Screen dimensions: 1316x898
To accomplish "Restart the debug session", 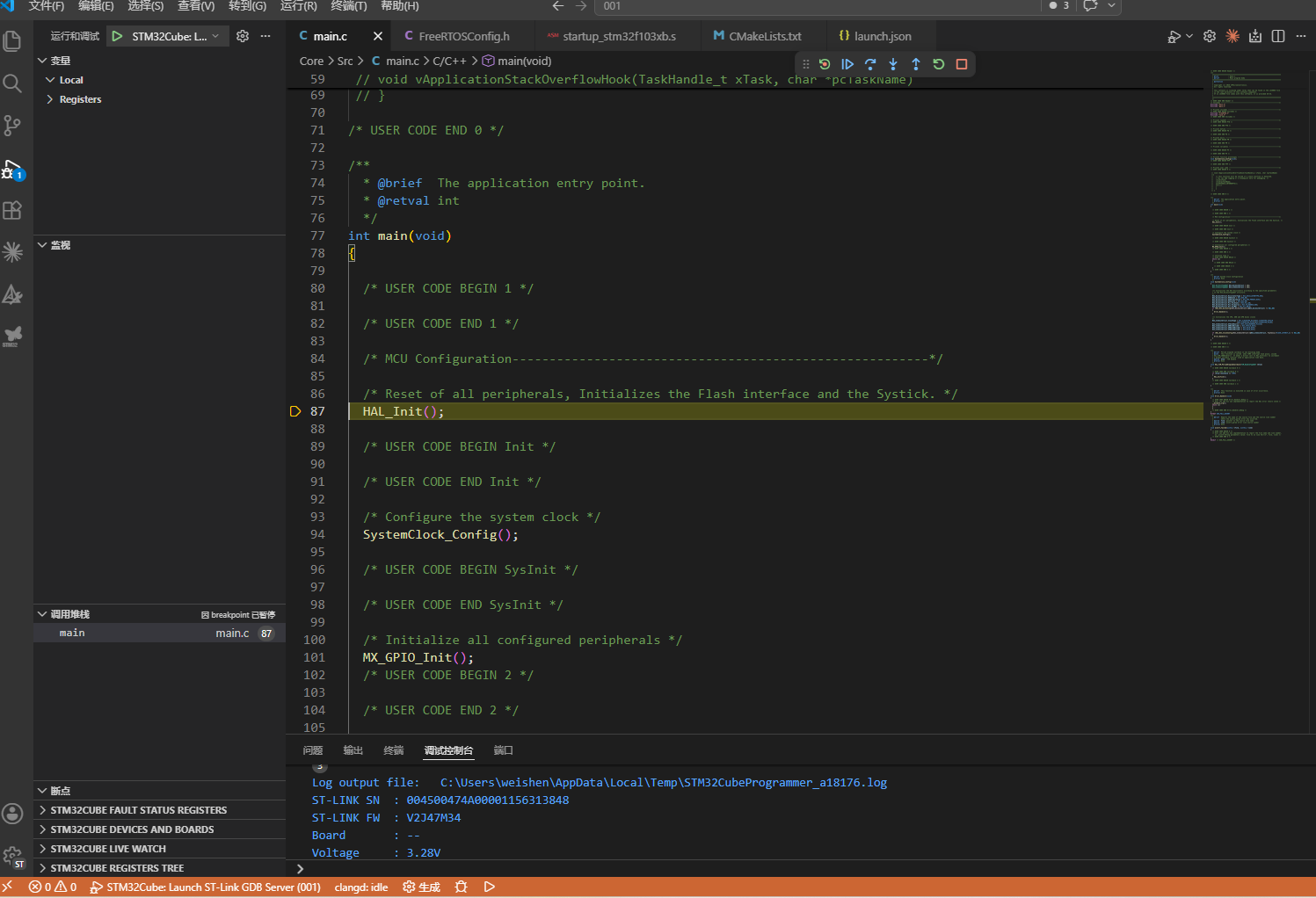I will (939, 64).
